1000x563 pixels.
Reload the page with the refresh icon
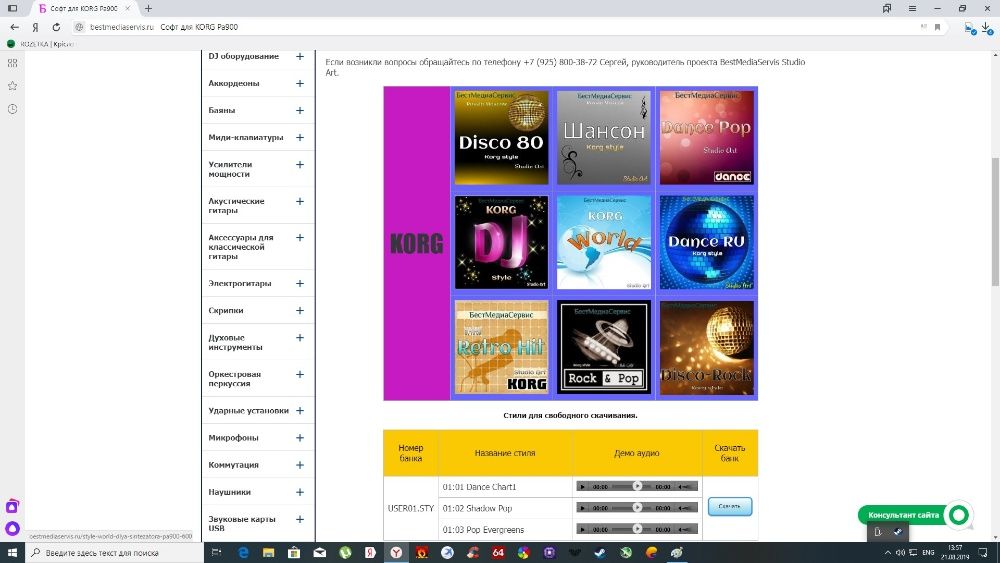(56, 27)
